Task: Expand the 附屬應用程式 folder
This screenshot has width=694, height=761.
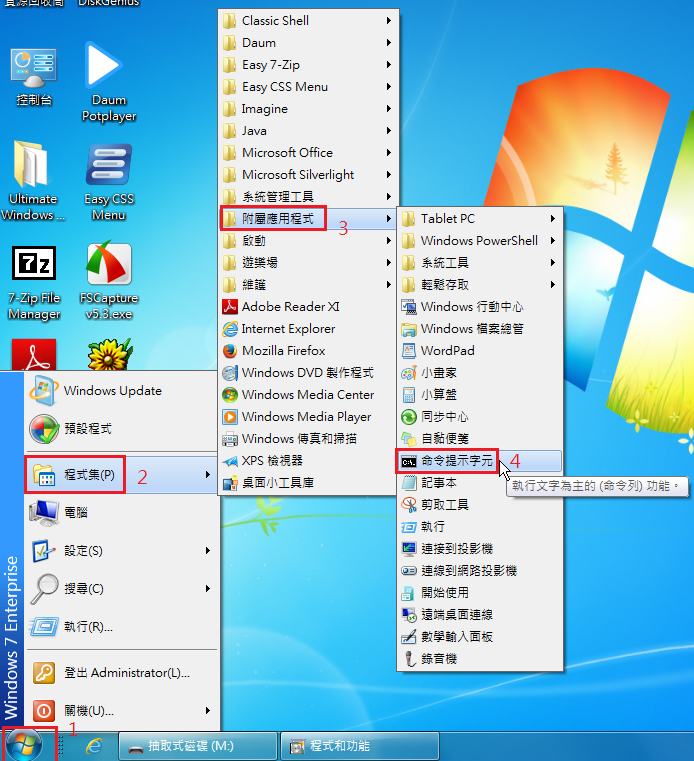Action: (308, 218)
